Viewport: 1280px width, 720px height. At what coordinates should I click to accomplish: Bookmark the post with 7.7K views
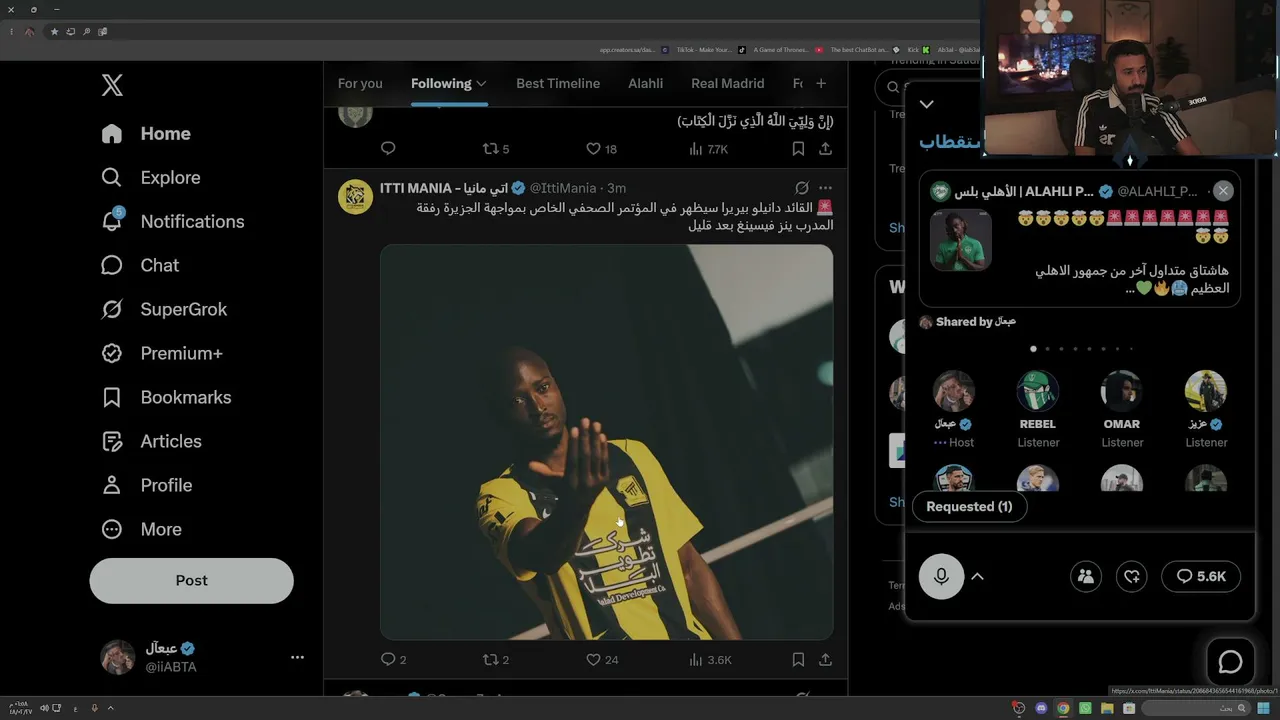pyautogui.click(x=798, y=149)
